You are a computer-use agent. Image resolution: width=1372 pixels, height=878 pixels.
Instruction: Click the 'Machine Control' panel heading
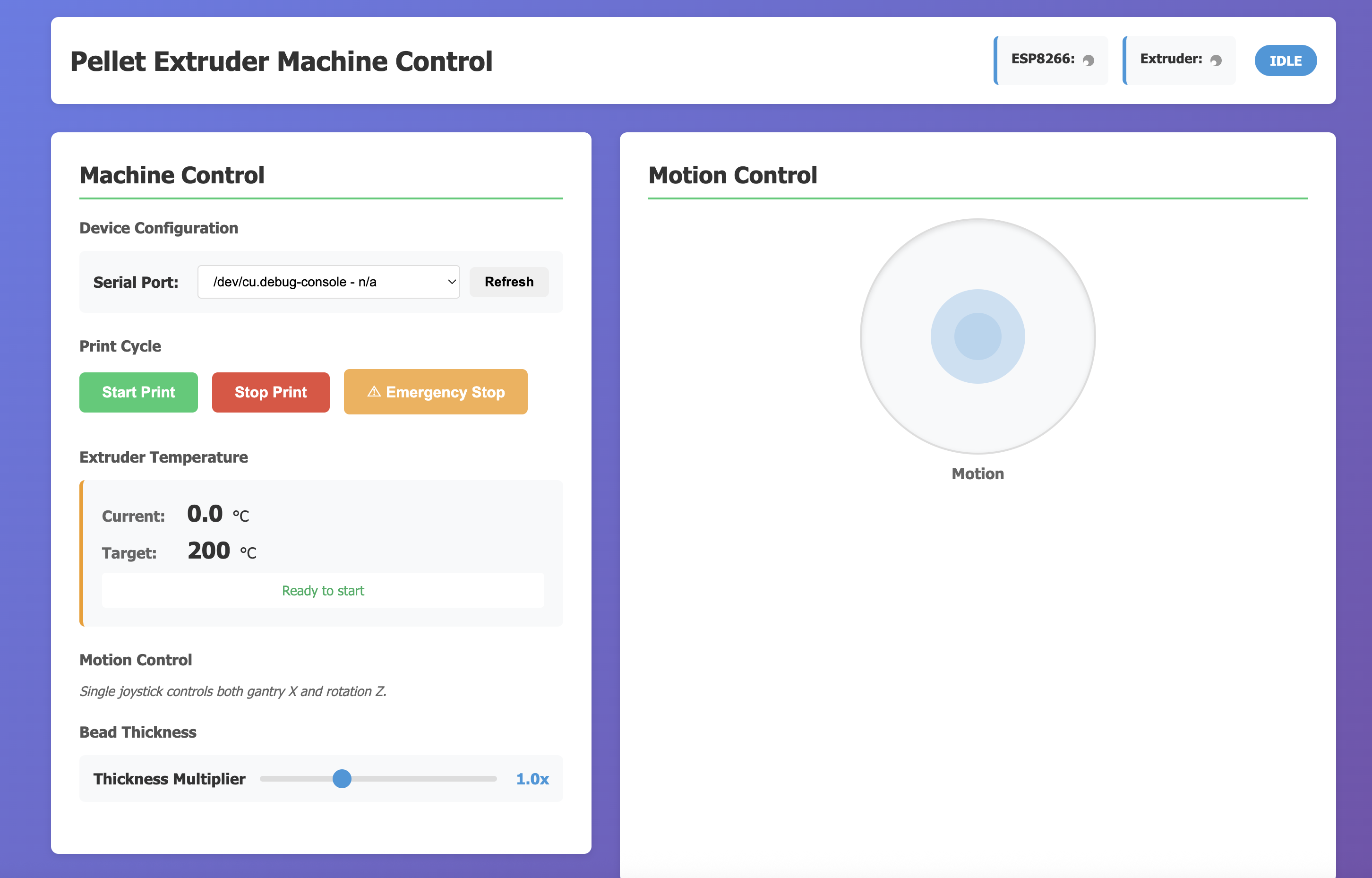pyautogui.click(x=171, y=176)
